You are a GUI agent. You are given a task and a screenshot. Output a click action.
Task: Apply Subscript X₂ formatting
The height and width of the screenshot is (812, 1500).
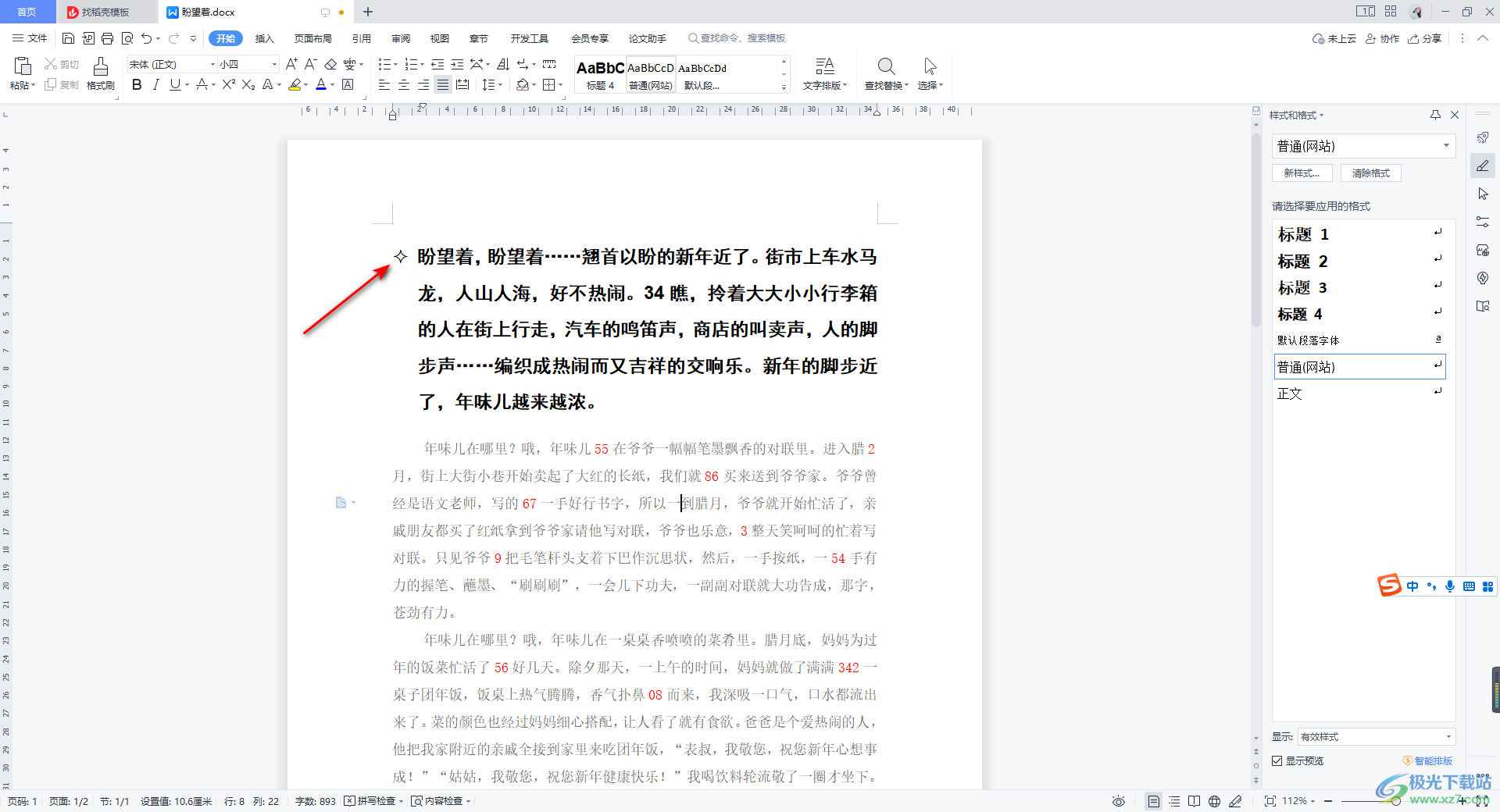(248, 84)
